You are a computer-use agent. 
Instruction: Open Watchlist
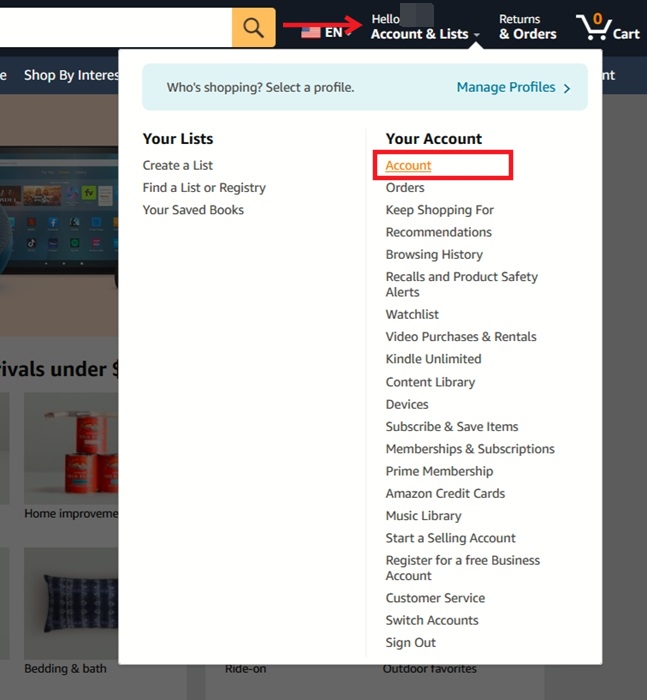[412, 314]
